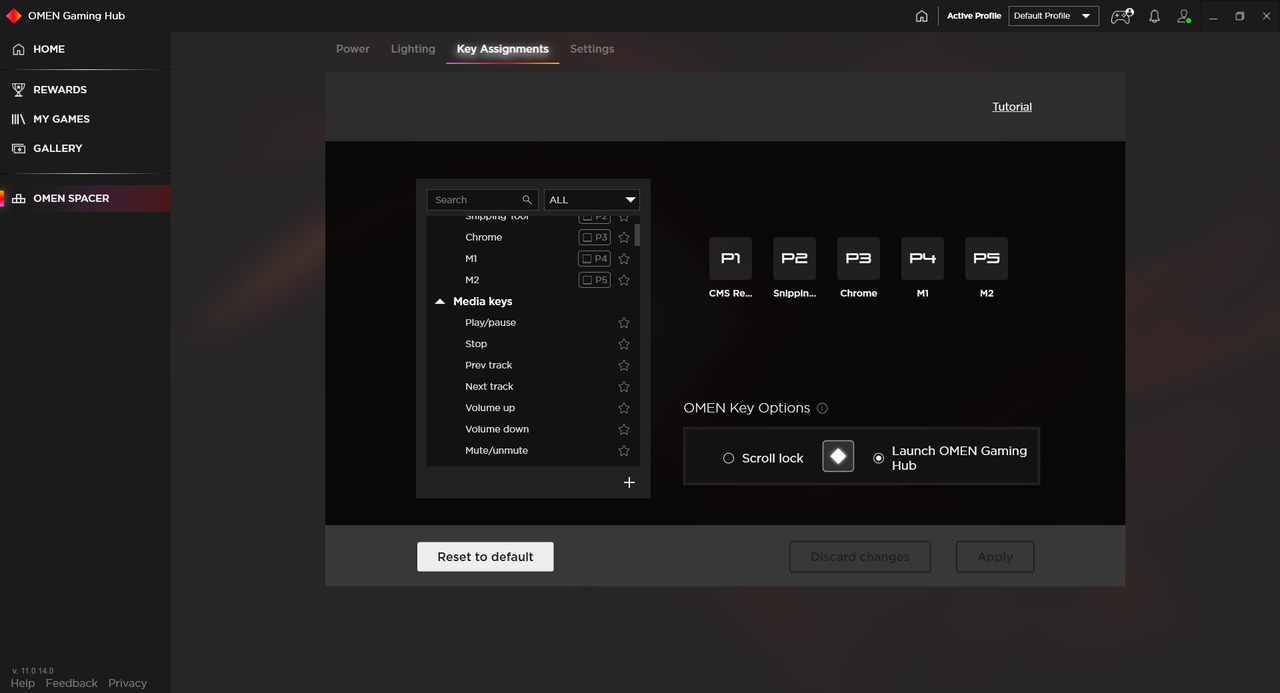Star the Play/pause media key
Screen dimensions: 1280x693
tap(624, 323)
